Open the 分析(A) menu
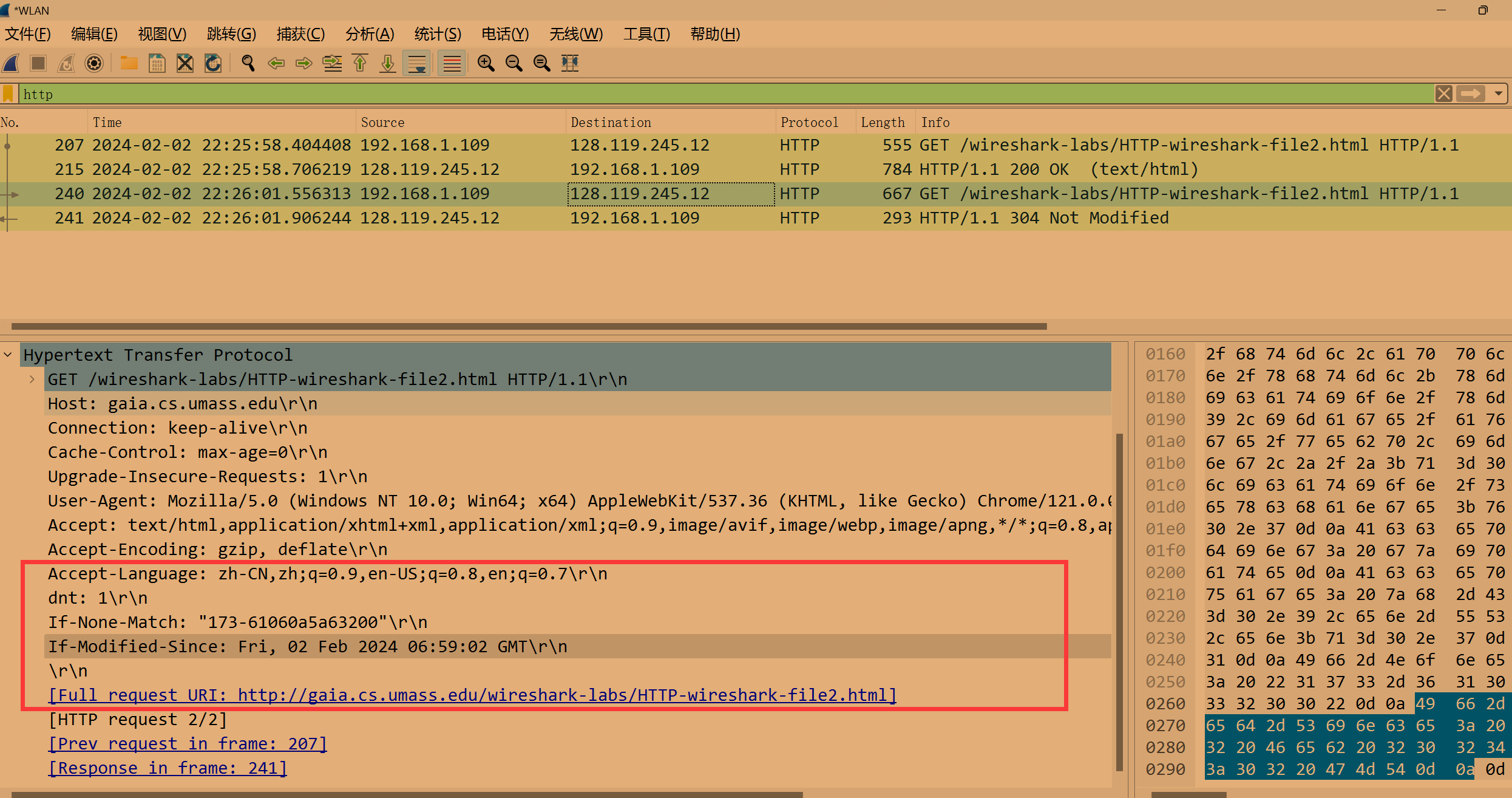Image resolution: width=1512 pixels, height=798 pixels. click(370, 34)
